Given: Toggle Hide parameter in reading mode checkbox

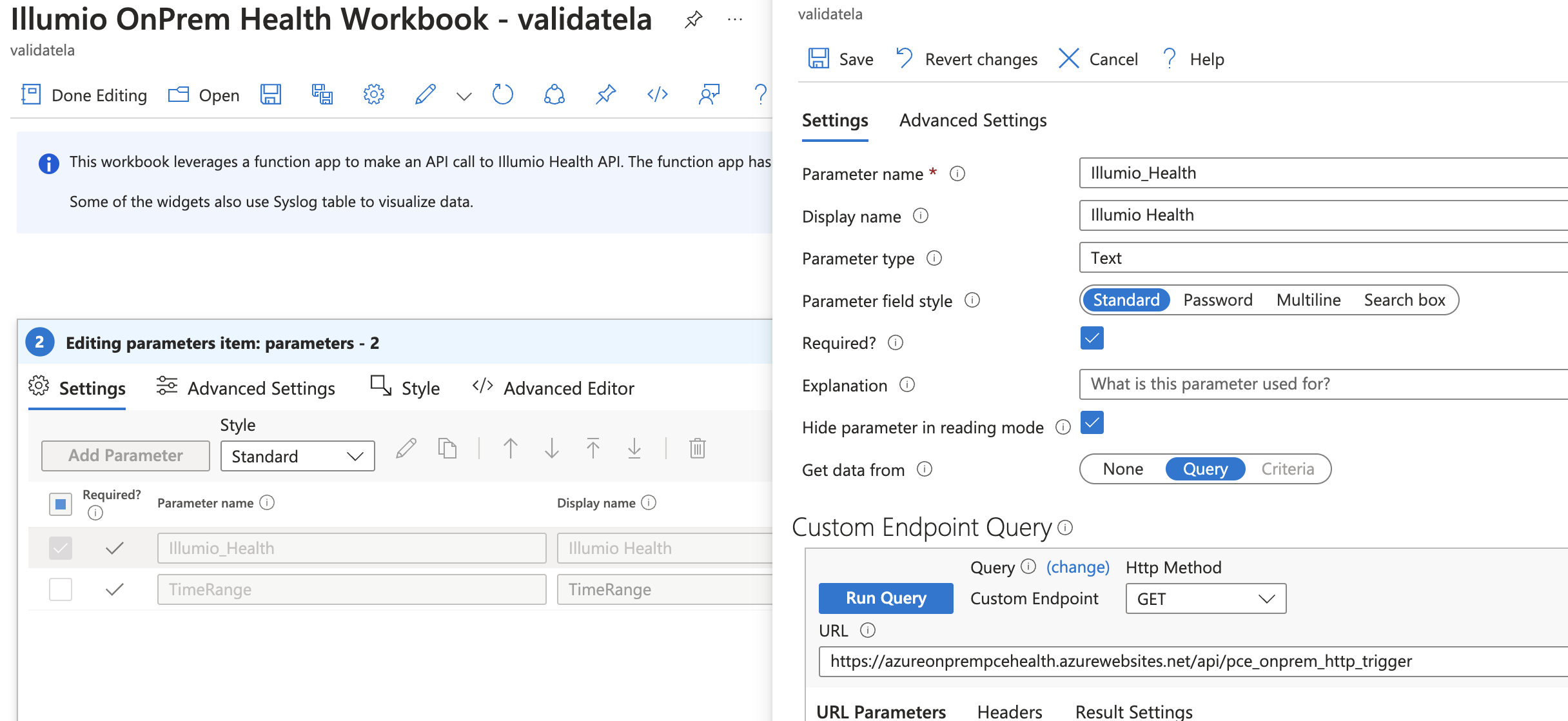Looking at the screenshot, I should pyautogui.click(x=1092, y=423).
